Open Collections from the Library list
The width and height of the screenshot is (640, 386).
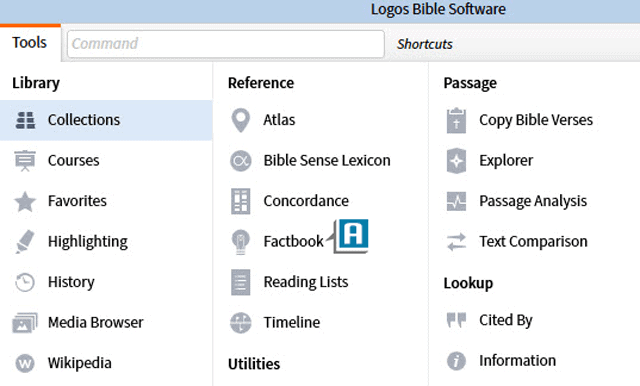84,120
